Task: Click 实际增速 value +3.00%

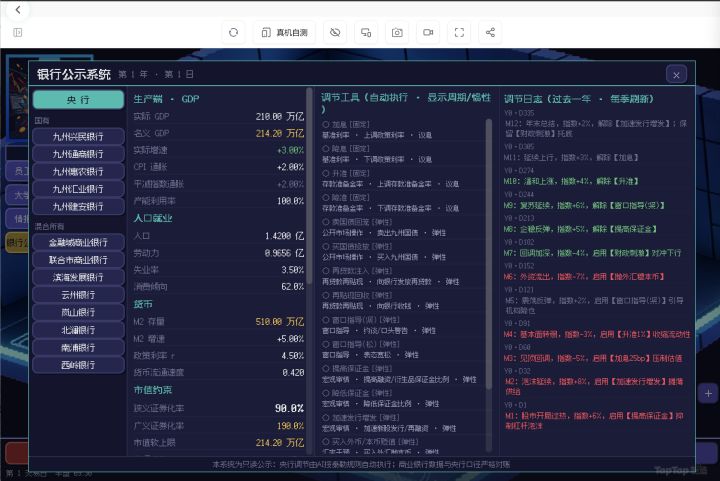Action: coord(290,151)
